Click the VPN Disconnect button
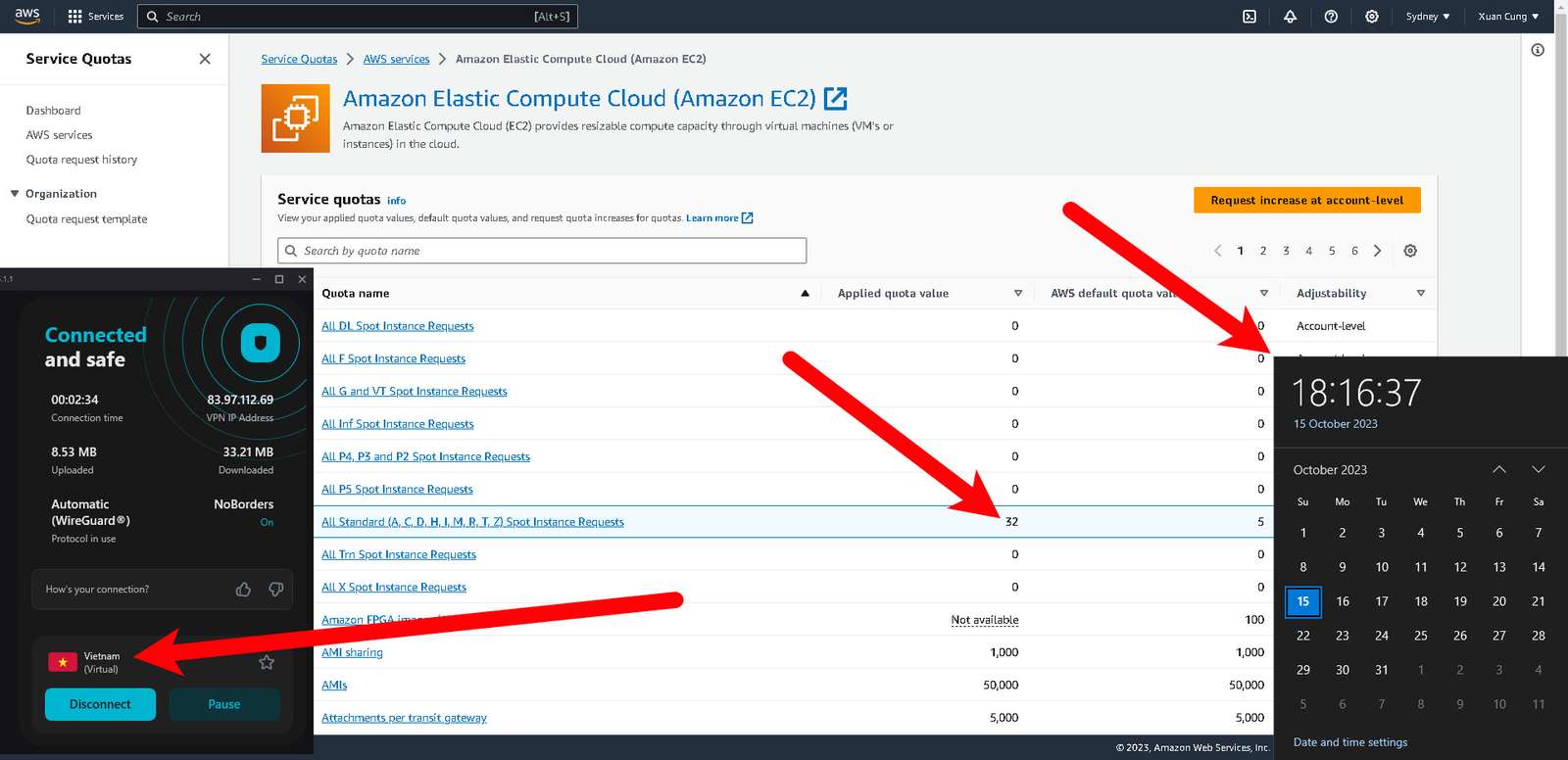Image resolution: width=1568 pixels, height=760 pixels. click(x=100, y=704)
